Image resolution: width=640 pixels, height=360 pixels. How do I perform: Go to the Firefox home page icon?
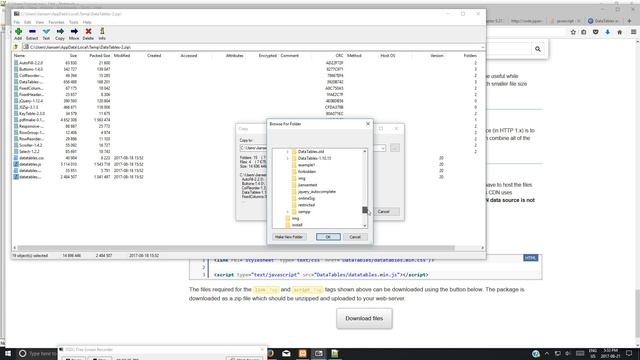click(x=619, y=32)
